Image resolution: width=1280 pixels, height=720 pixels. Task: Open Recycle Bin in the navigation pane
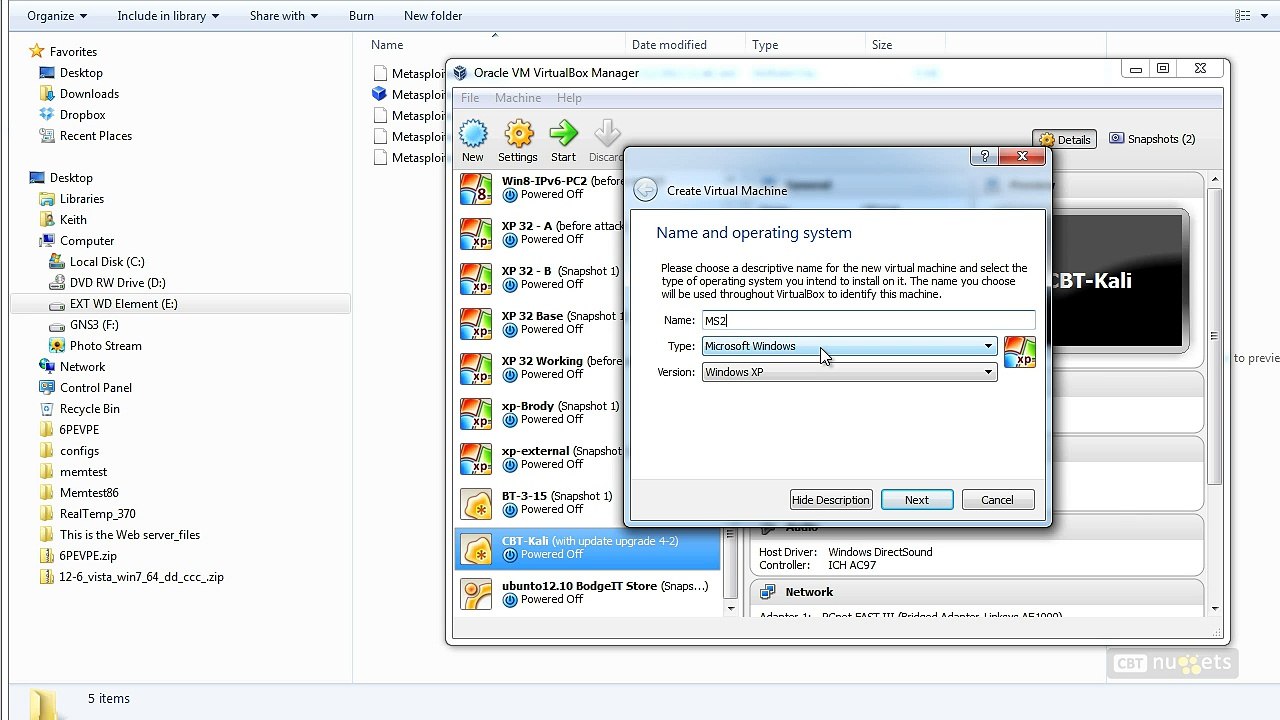pyautogui.click(x=89, y=409)
